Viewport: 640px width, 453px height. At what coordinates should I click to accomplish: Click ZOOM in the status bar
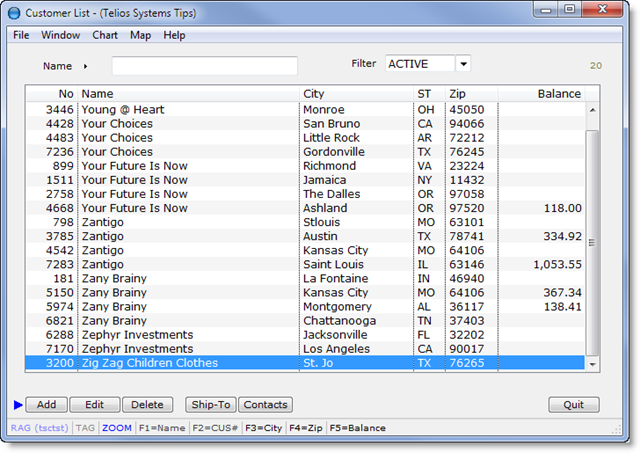click(x=116, y=428)
